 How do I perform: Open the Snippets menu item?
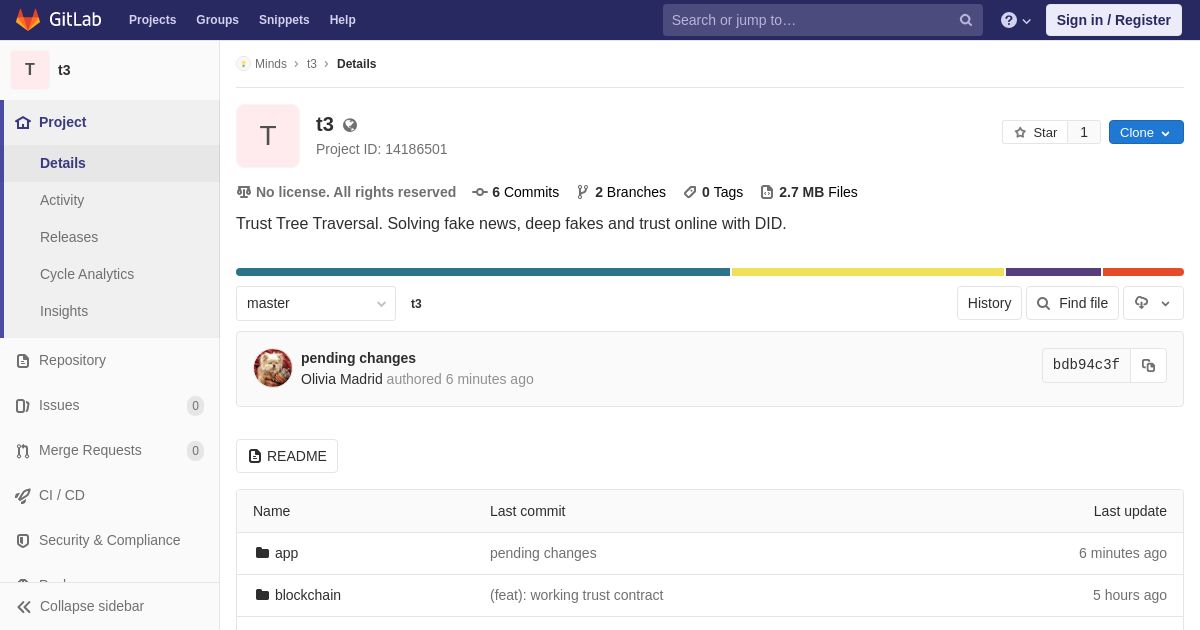coord(284,20)
